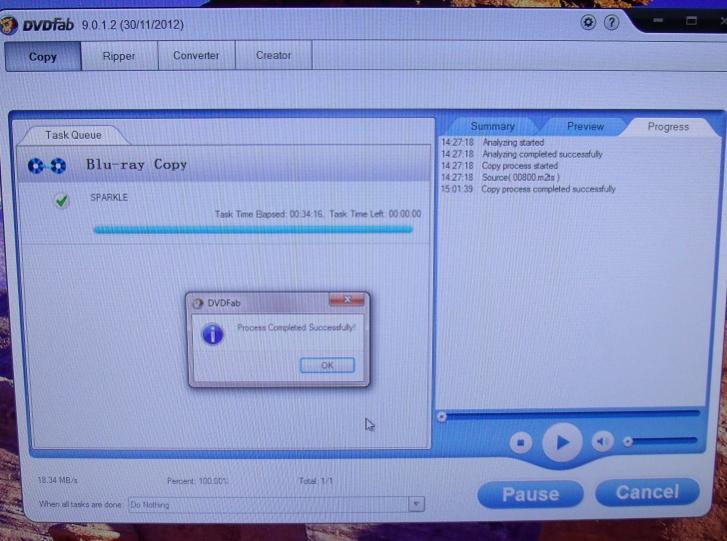Click log line 'Copy process completed successfully'
The height and width of the screenshot is (541, 727).
548,189
